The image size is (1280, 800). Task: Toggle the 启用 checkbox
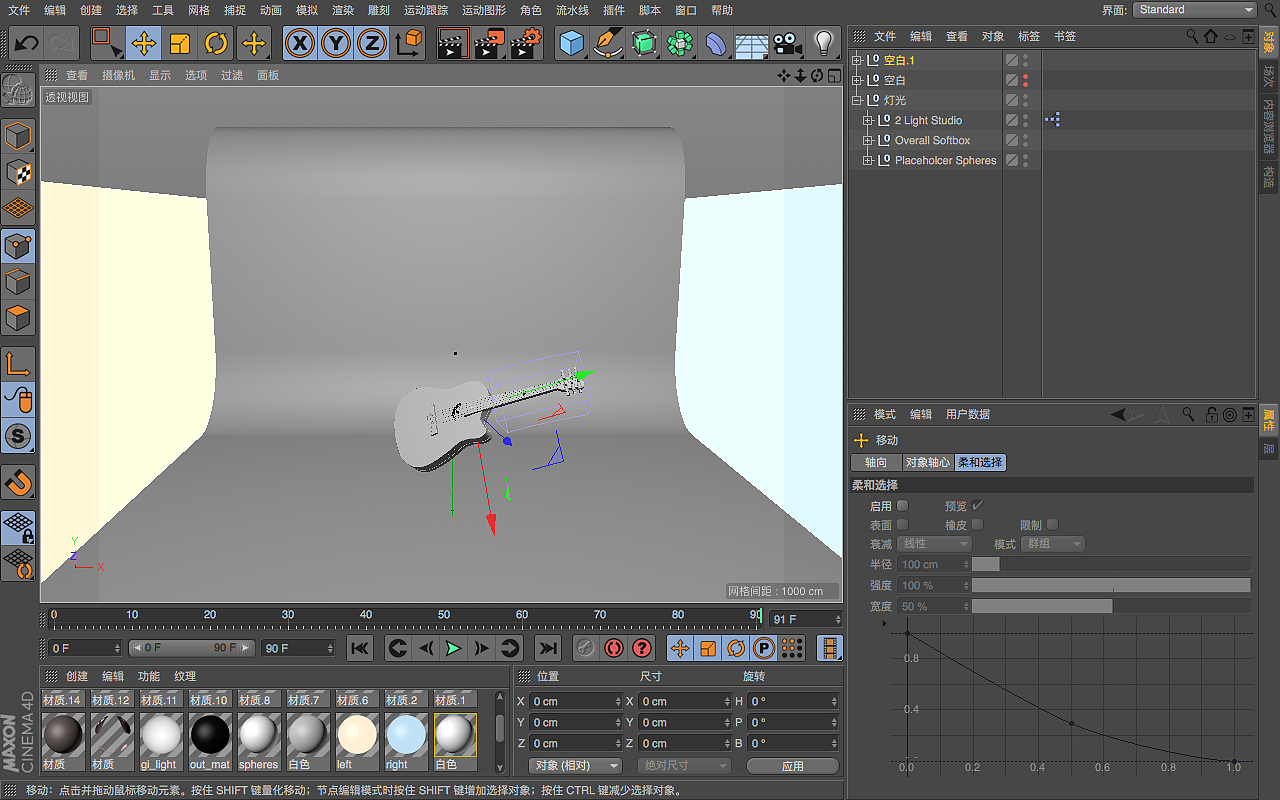coord(903,506)
